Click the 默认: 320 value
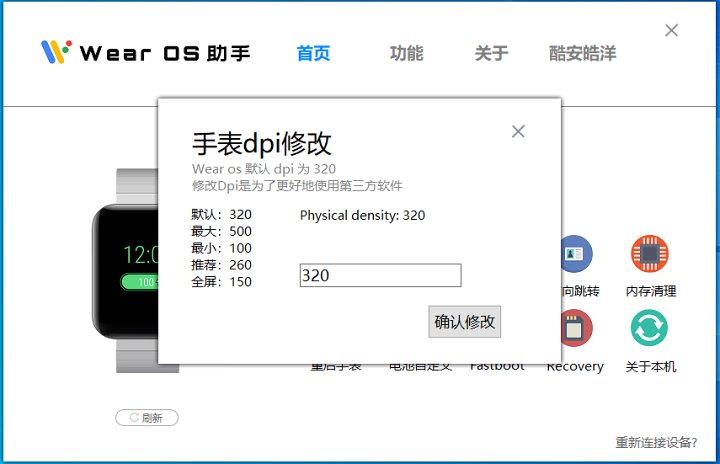Viewport: 720px width, 464px height. pos(221,215)
